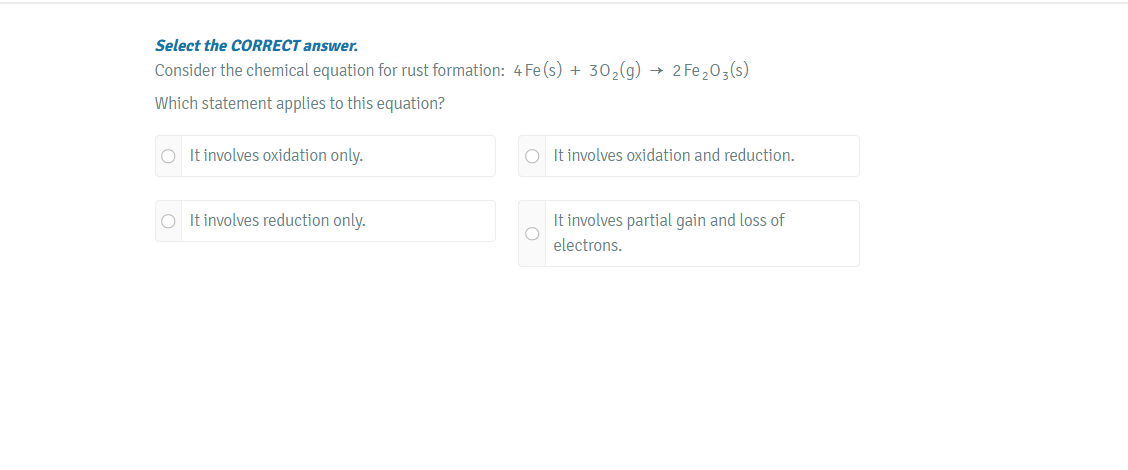Viewport: 1128px width, 470px height.
Task: Click the answer text "It involves reduction only."
Action: (277, 221)
